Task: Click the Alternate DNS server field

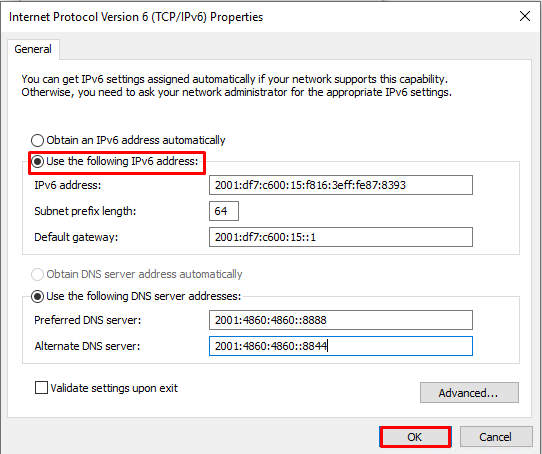Action: (340, 346)
